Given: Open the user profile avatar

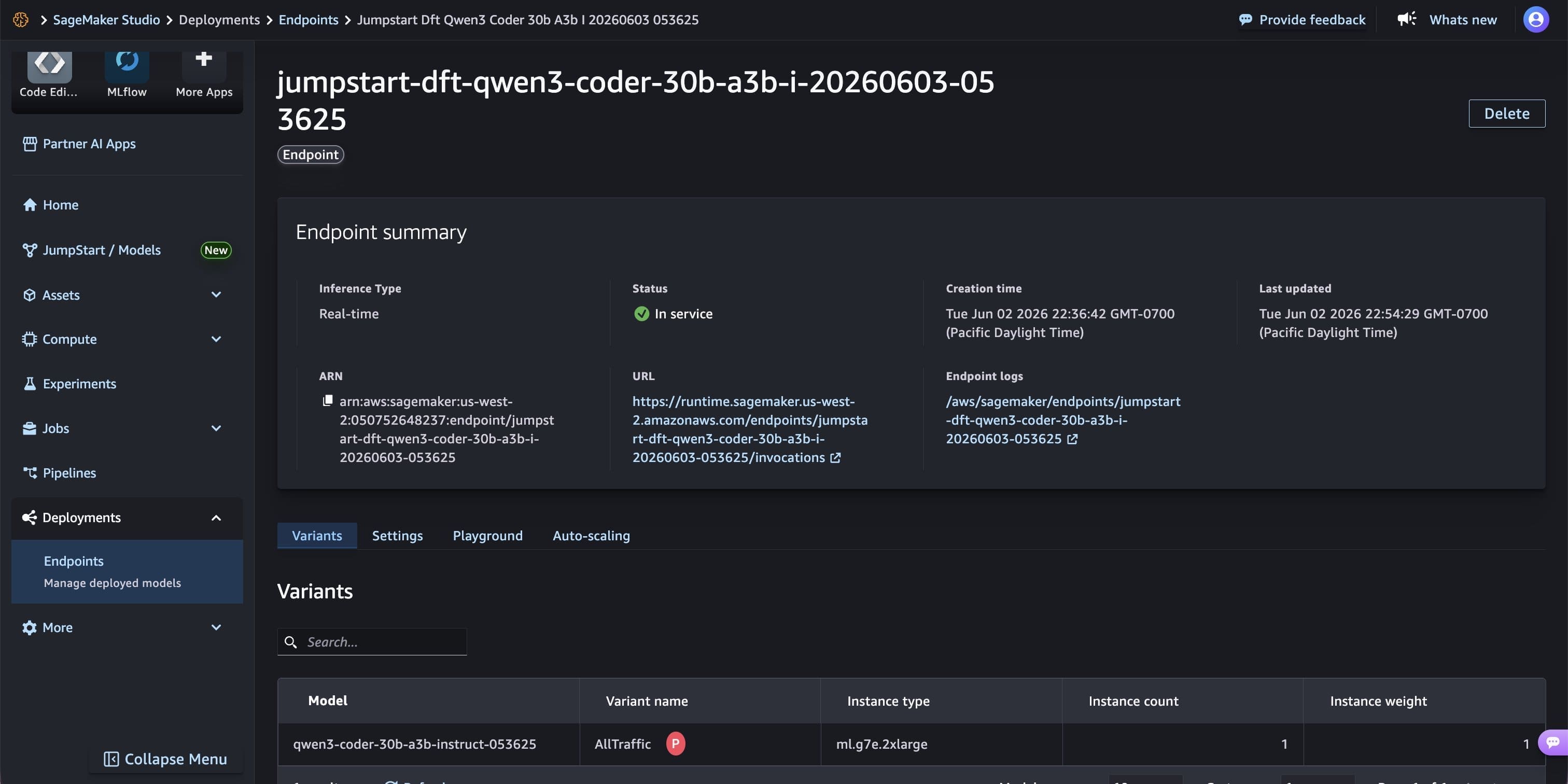Looking at the screenshot, I should pos(1536,20).
